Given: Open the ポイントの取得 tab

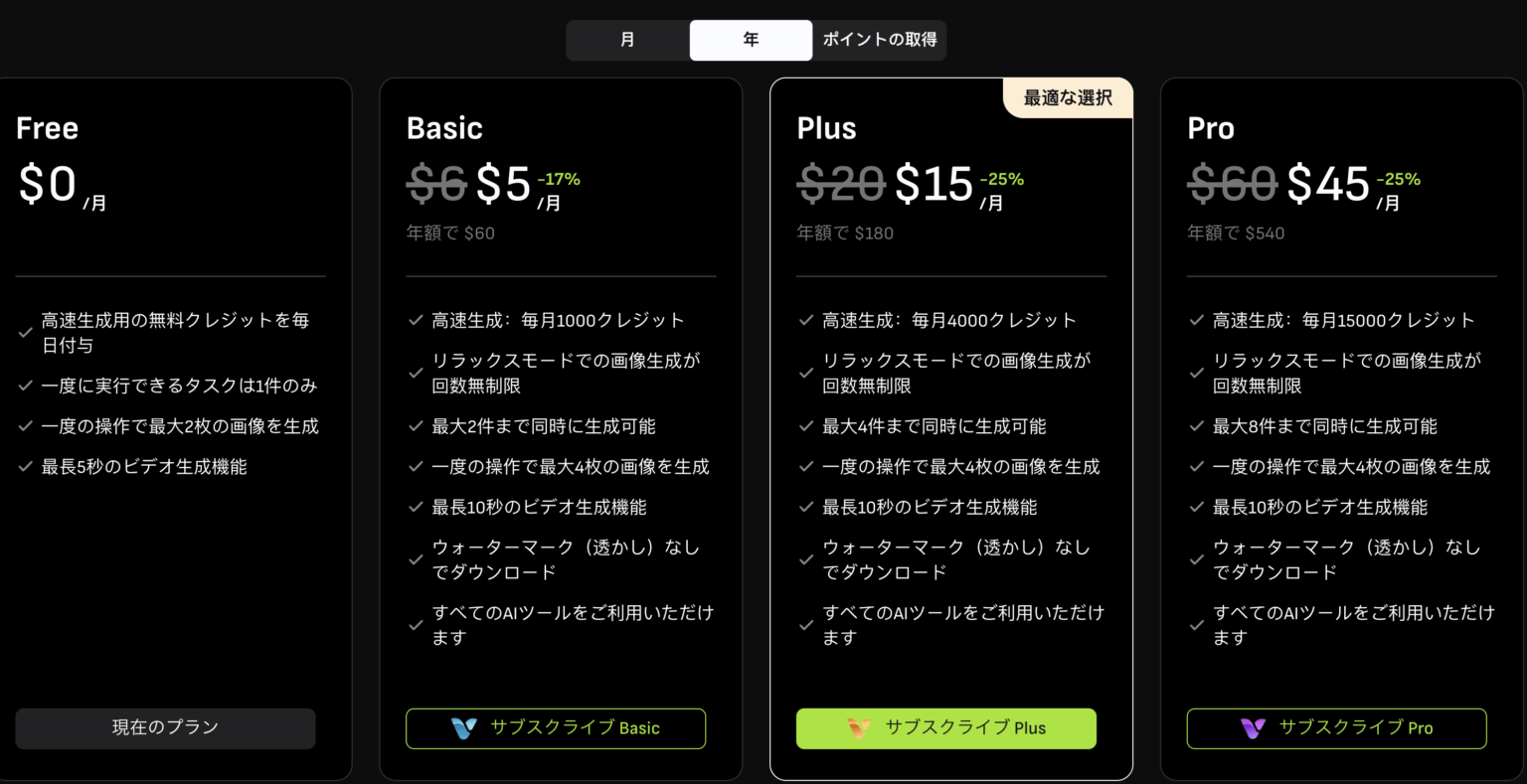Looking at the screenshot, I should point(880,40).
